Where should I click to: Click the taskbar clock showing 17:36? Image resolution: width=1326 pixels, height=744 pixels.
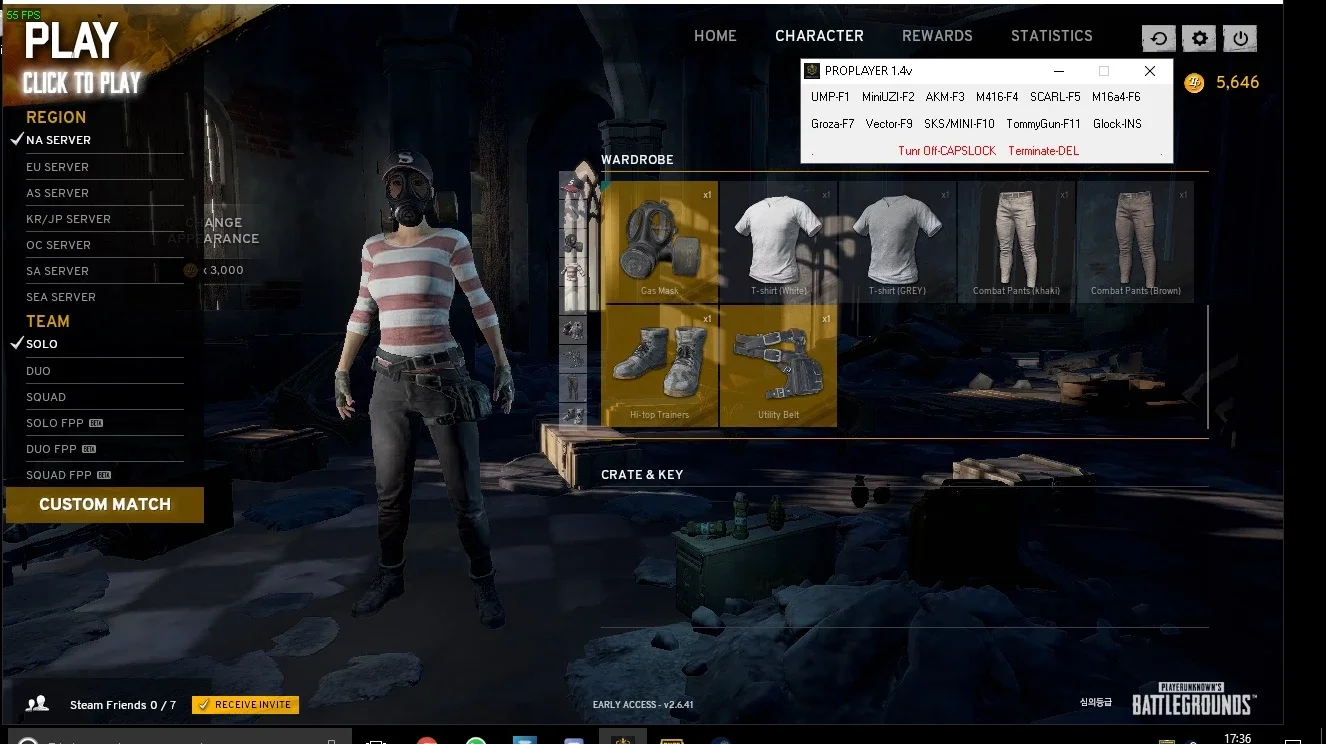[1237, 738]
